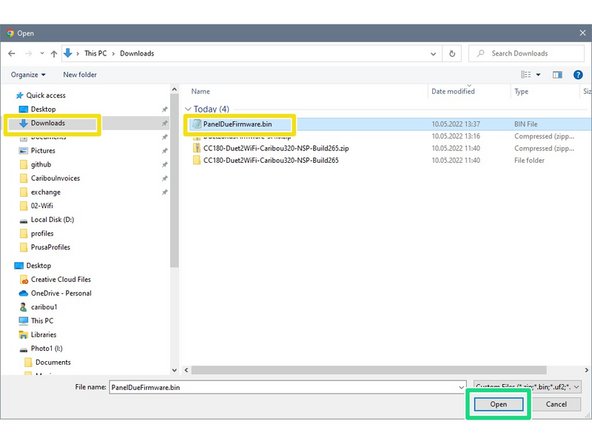Select PanelDueFirmware.bin file
Viewport: 592px width, 444px height.
[237, 124]
